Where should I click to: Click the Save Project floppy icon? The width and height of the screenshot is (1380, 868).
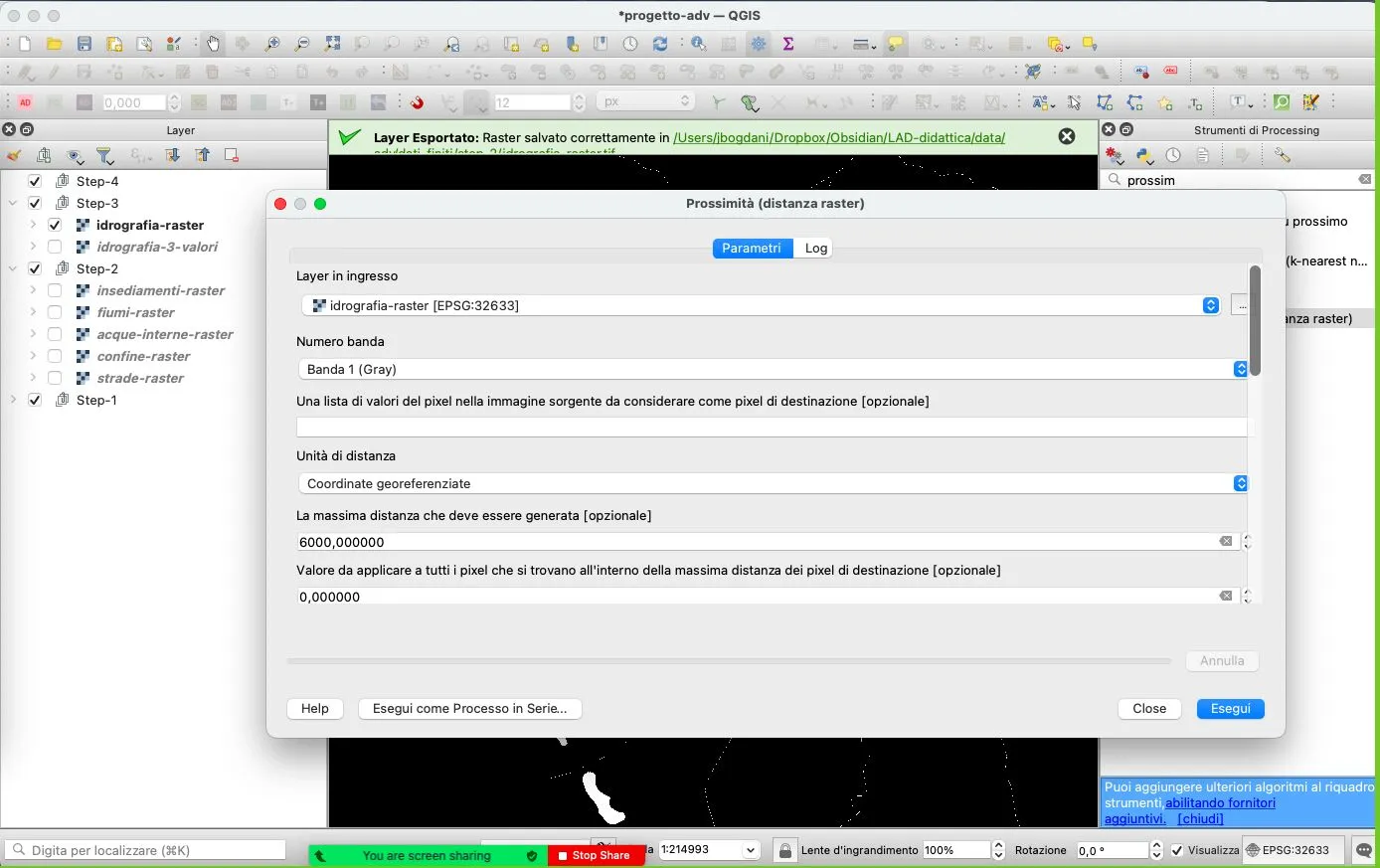(x=85, y=44)
